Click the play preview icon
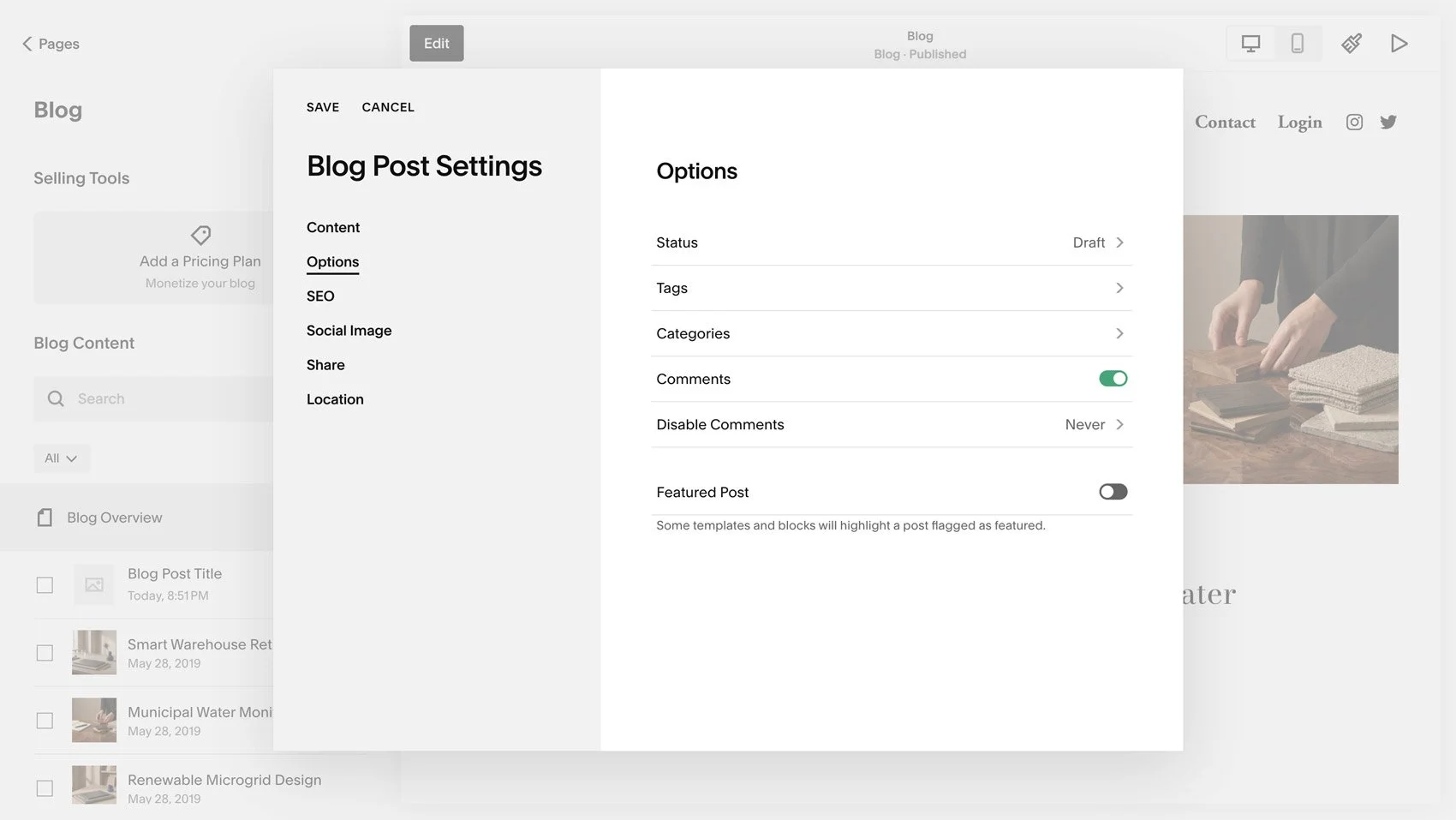 click(x=1399, y=44)
